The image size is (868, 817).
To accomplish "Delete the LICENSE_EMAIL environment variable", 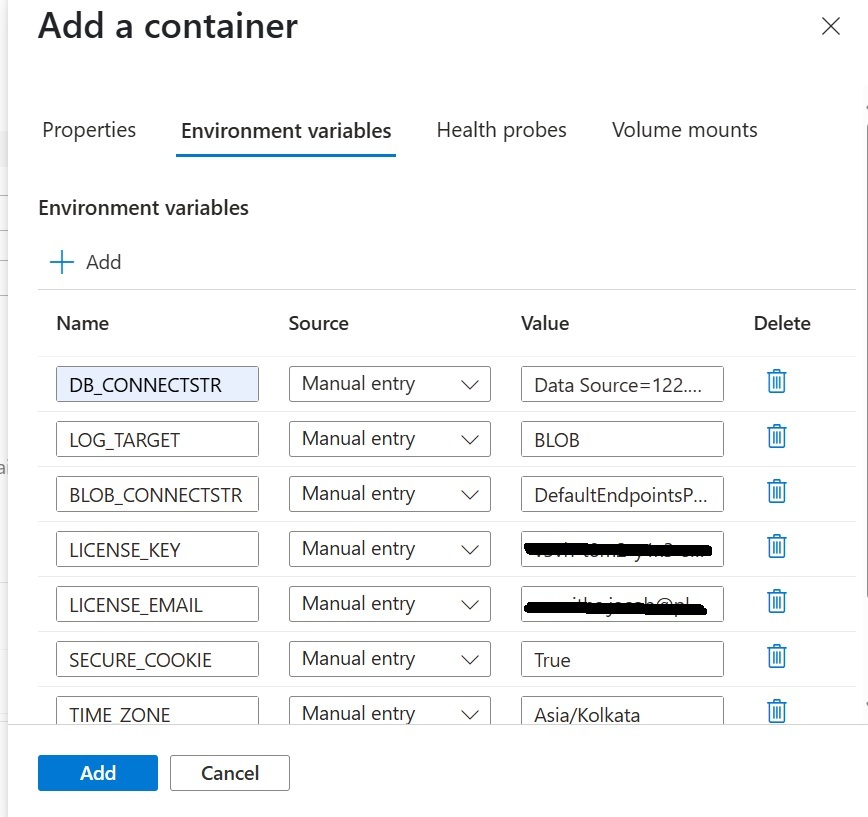I will coord(776,601).
